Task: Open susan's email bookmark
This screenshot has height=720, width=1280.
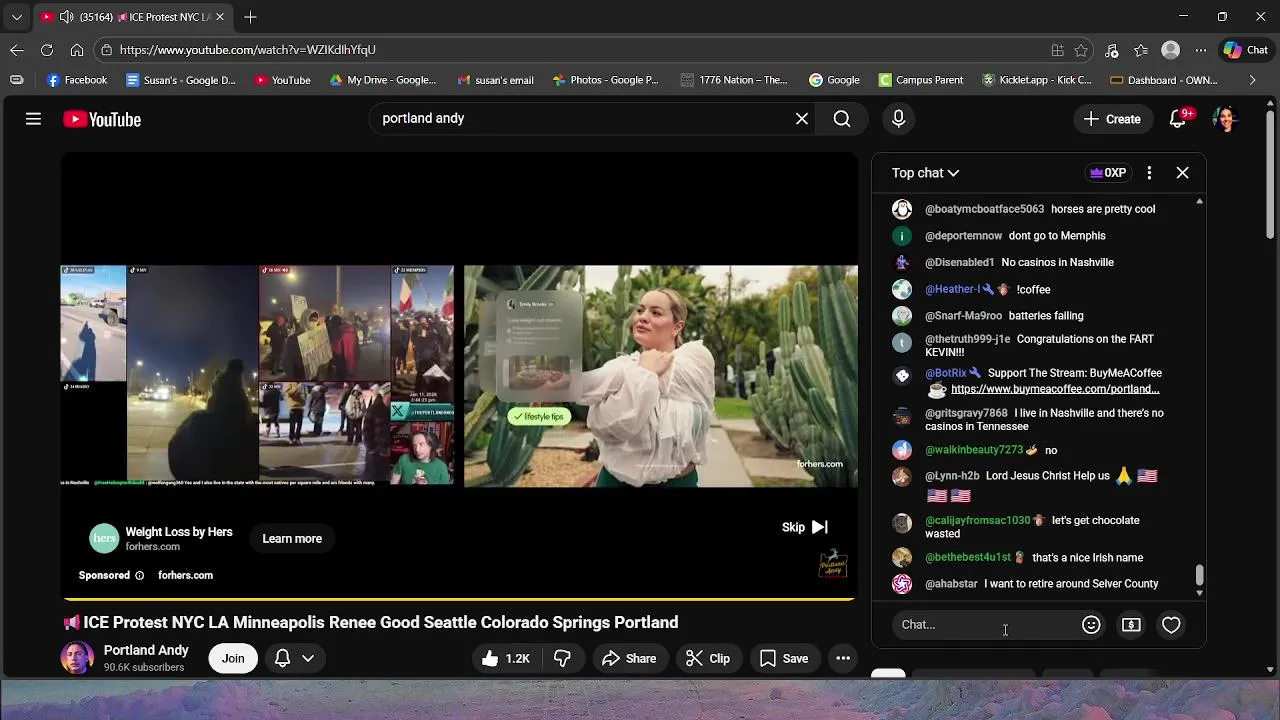Action: pyautogui.click(x=495, y=80)
